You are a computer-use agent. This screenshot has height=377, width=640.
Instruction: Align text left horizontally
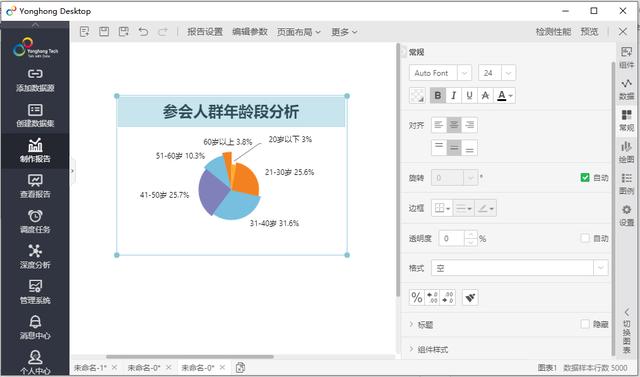439,125
